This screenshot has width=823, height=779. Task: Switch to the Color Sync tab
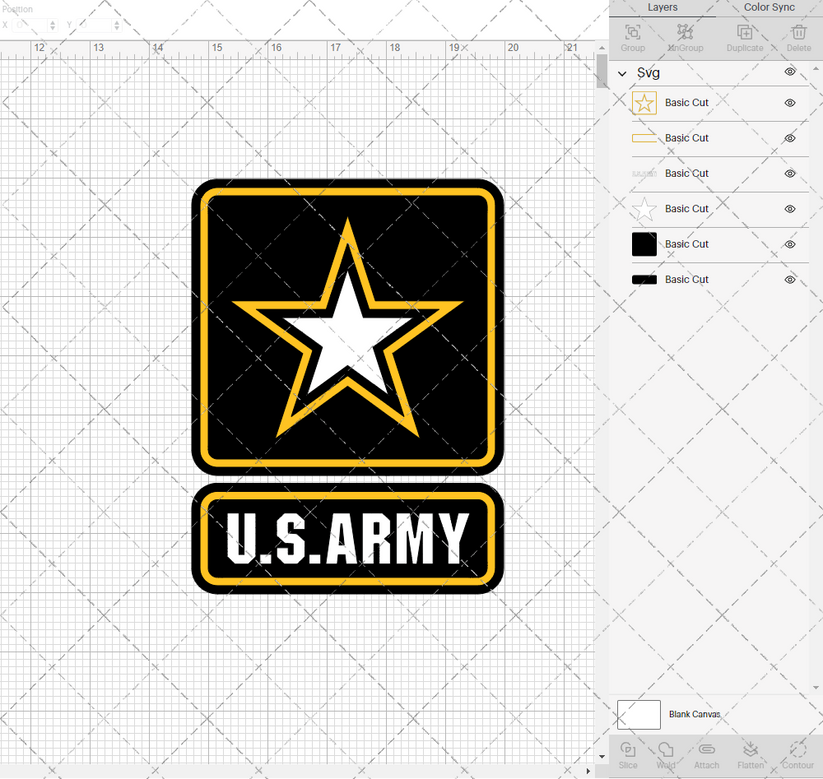(769, 7)
